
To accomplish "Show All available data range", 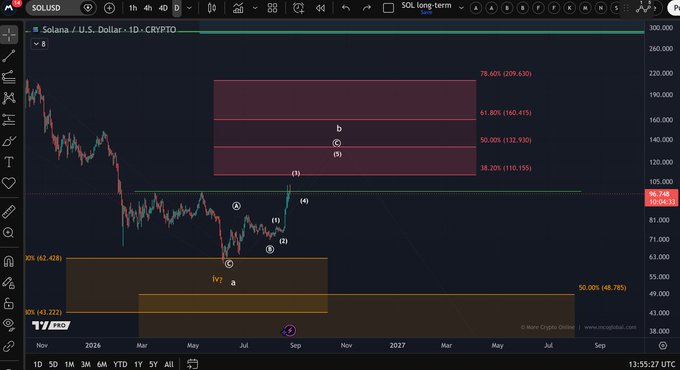I will (169, 364).
